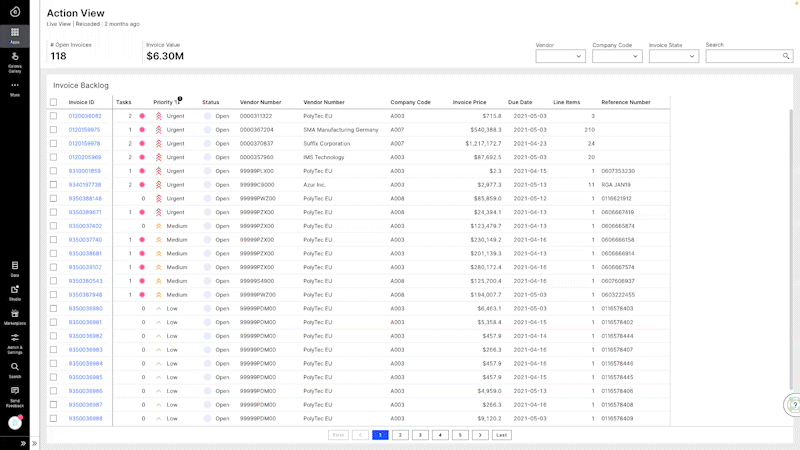Toggle the select-all checkbox in header
Image resolution: width=800 pixels, height=450 pixels.
click(54, 102)
